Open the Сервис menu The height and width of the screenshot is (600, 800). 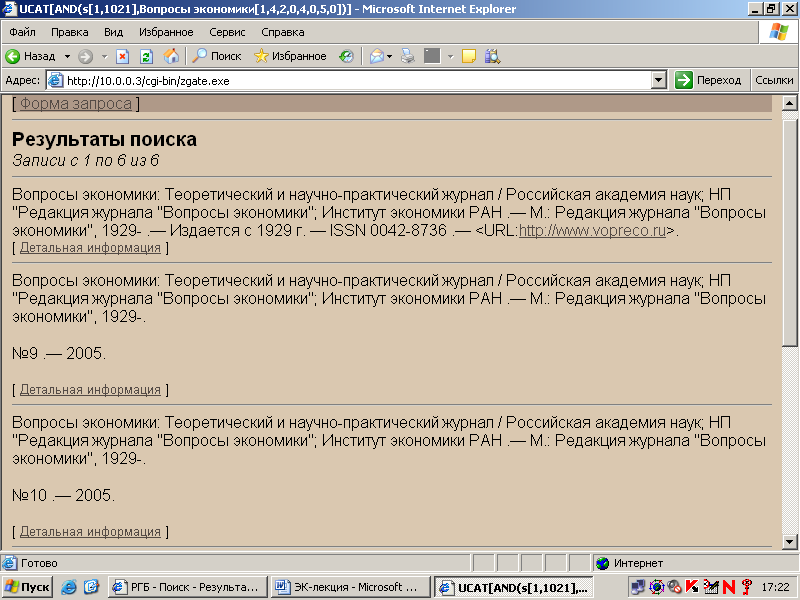point(227,32)
